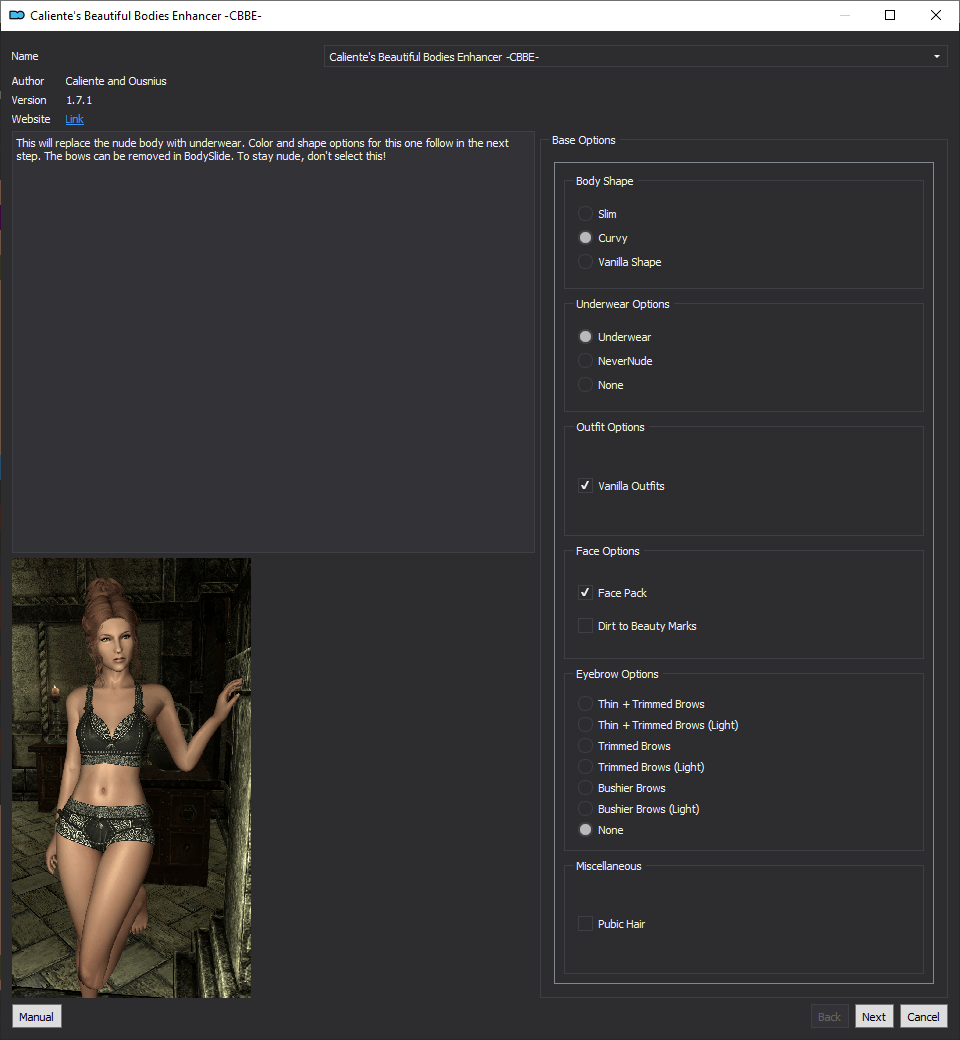960x1040 pixels.
Task: Maximize the installer window
Action: pyautogui.click(x=890, y=15)
